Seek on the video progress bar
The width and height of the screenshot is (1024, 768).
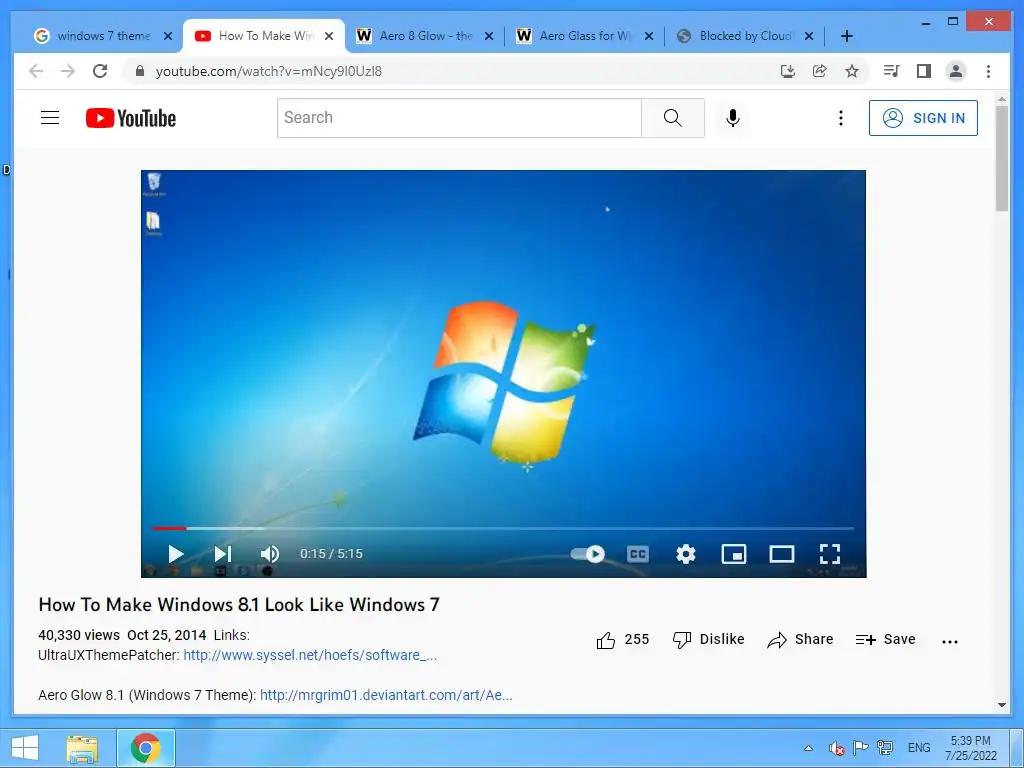(x=503, y=528)
